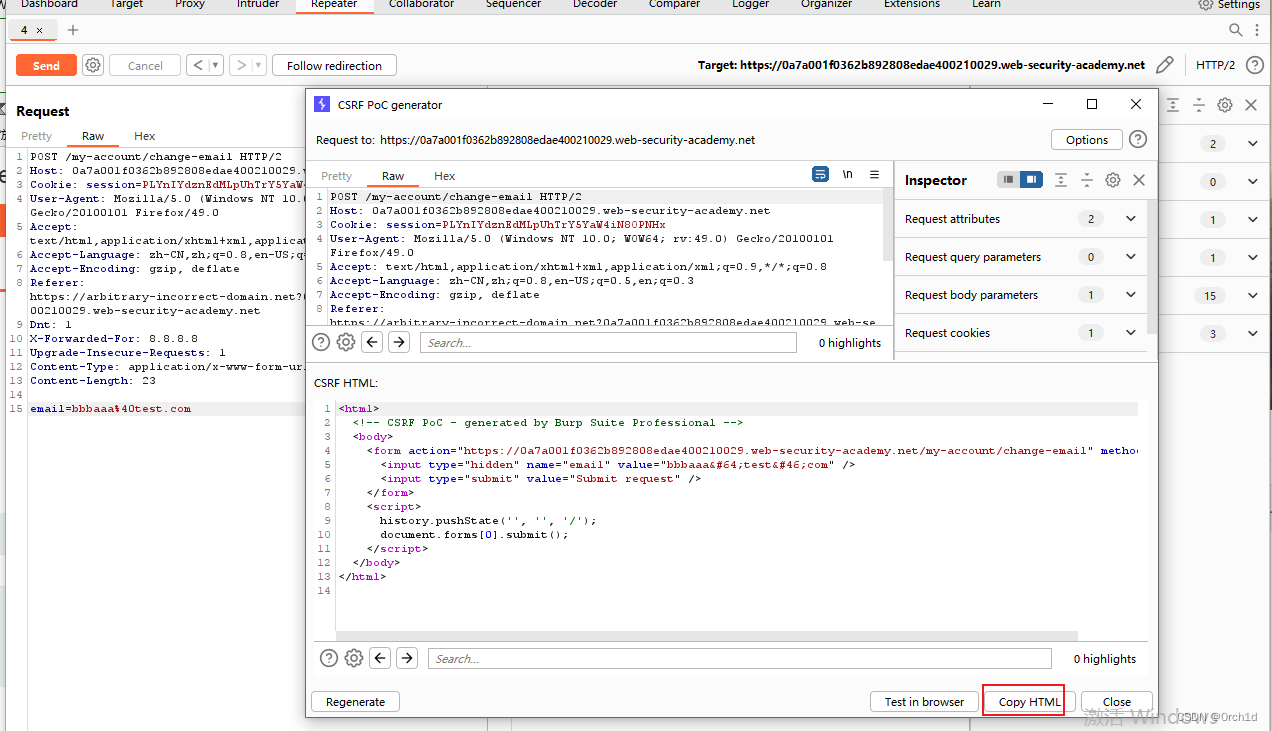The width and height of the screenshot is (1272, 731).
Task: Open hamburger menu in CSRF request editor
Action: 874,174
